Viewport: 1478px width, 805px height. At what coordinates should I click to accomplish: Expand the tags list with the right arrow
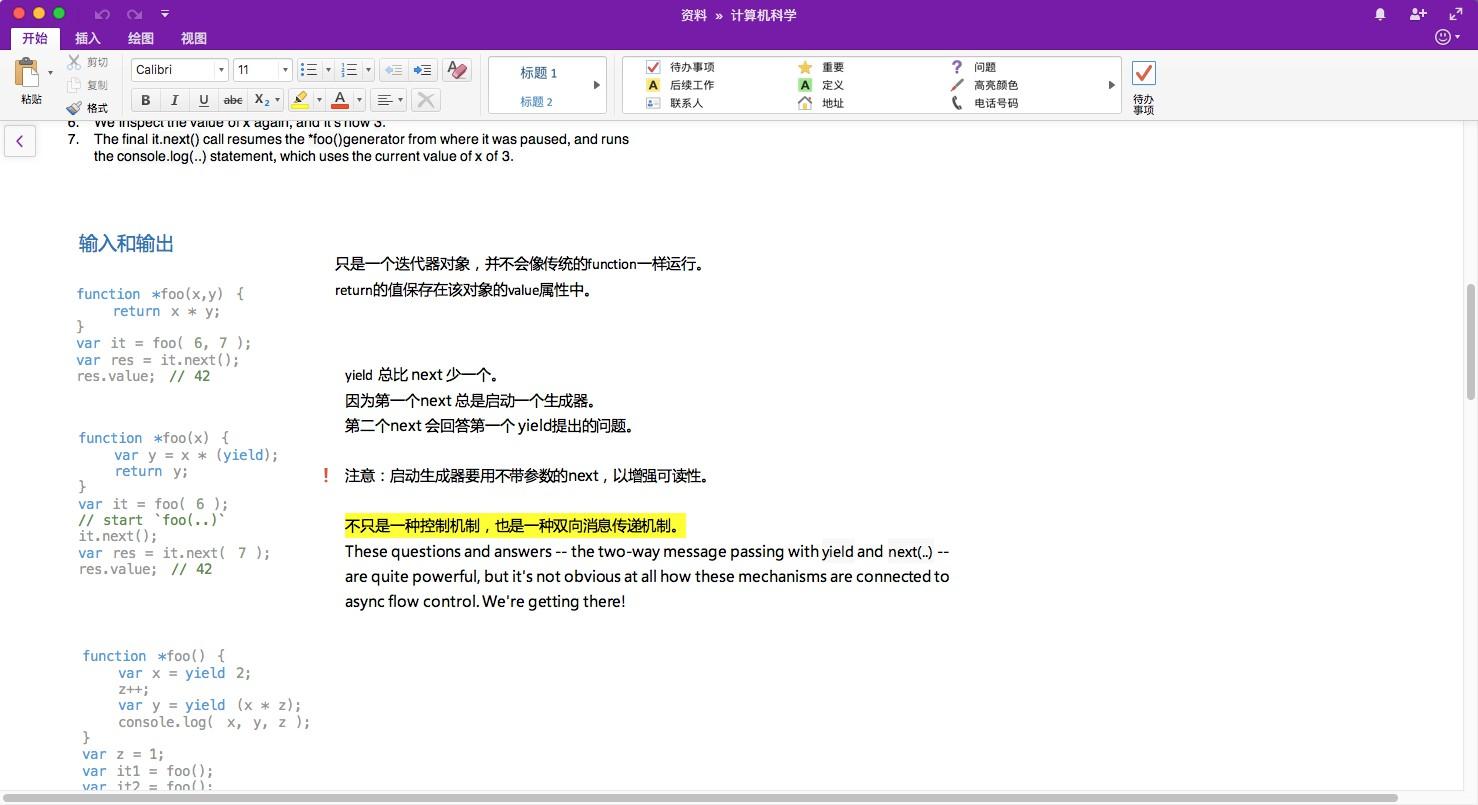tap(1111, 85)
